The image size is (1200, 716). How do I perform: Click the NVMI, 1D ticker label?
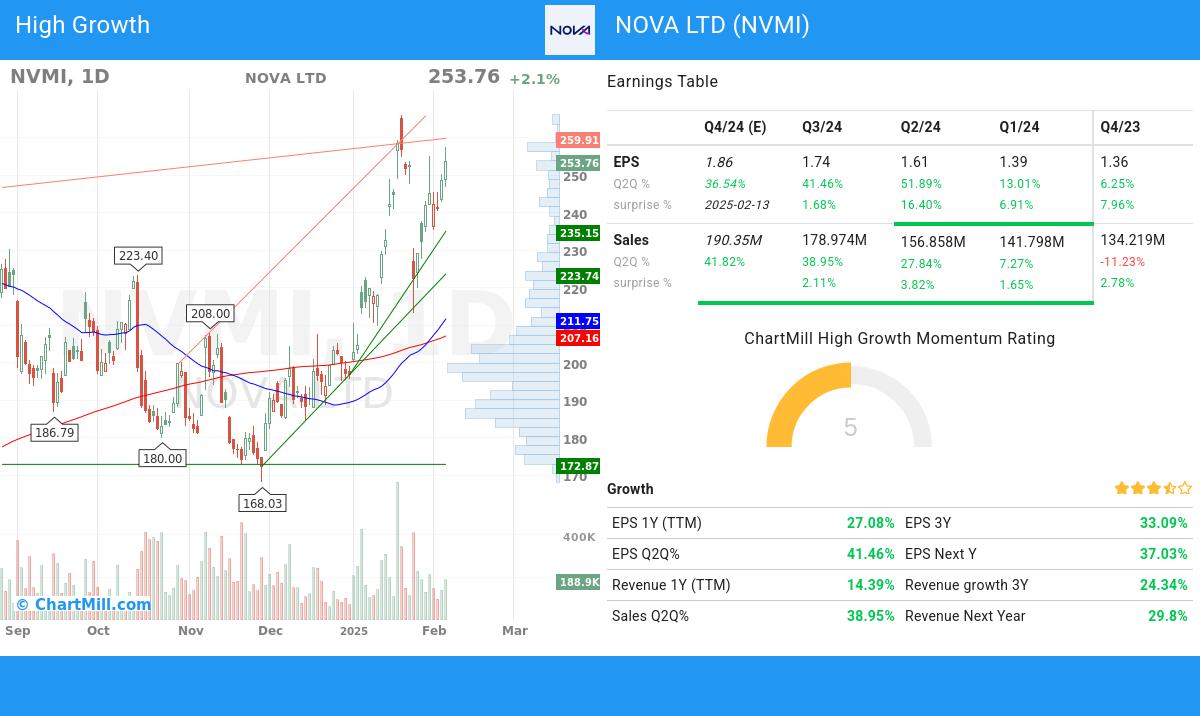coord(60,77)
